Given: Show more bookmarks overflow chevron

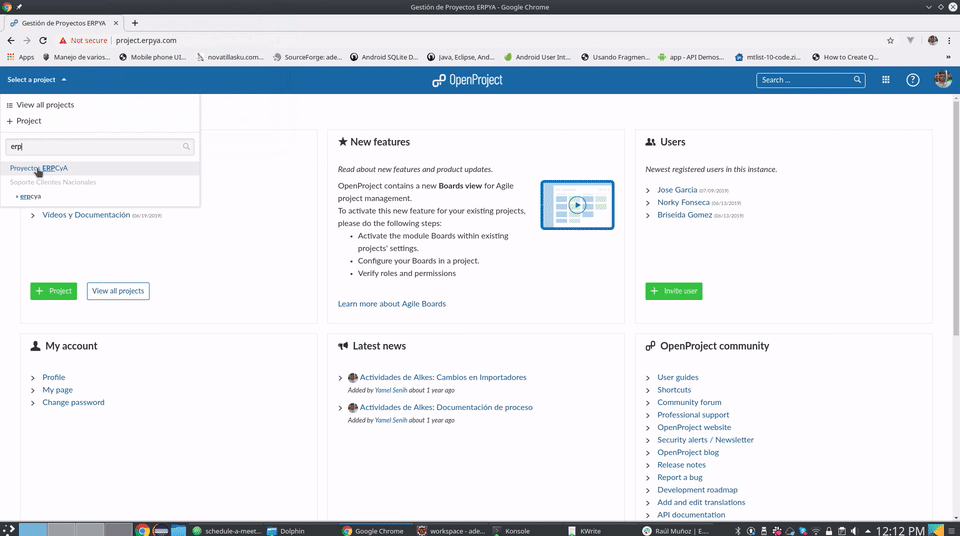Looking at the screenshot, I should pyautogui.click(x=948, y=57).
